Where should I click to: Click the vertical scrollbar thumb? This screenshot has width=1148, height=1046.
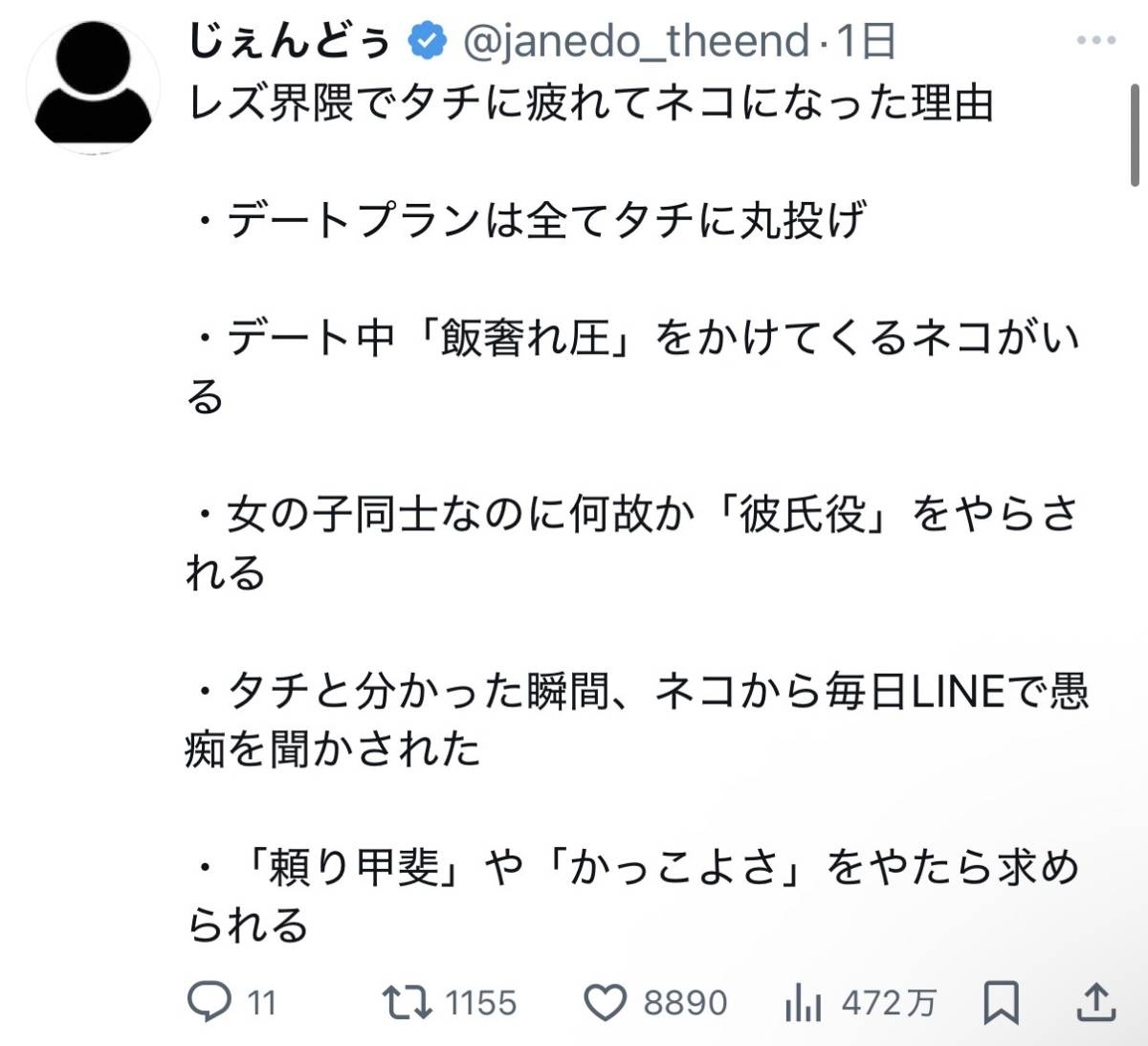click(x=1135, y=134)
